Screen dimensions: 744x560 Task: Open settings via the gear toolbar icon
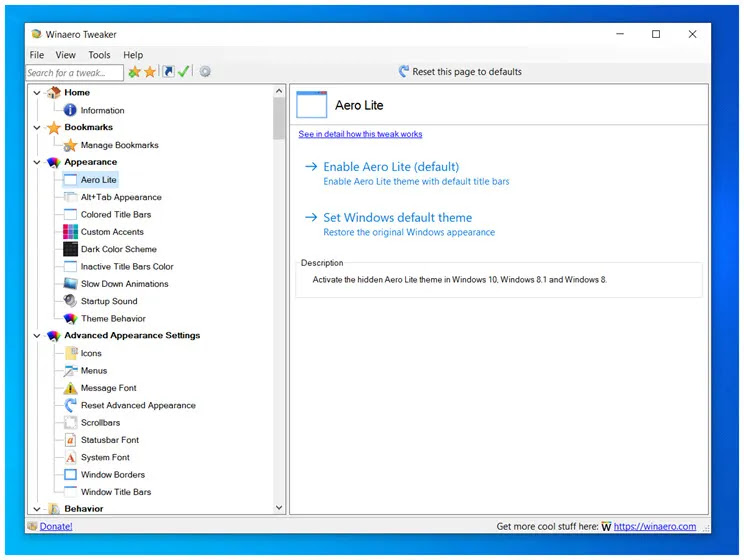(205, 72)
